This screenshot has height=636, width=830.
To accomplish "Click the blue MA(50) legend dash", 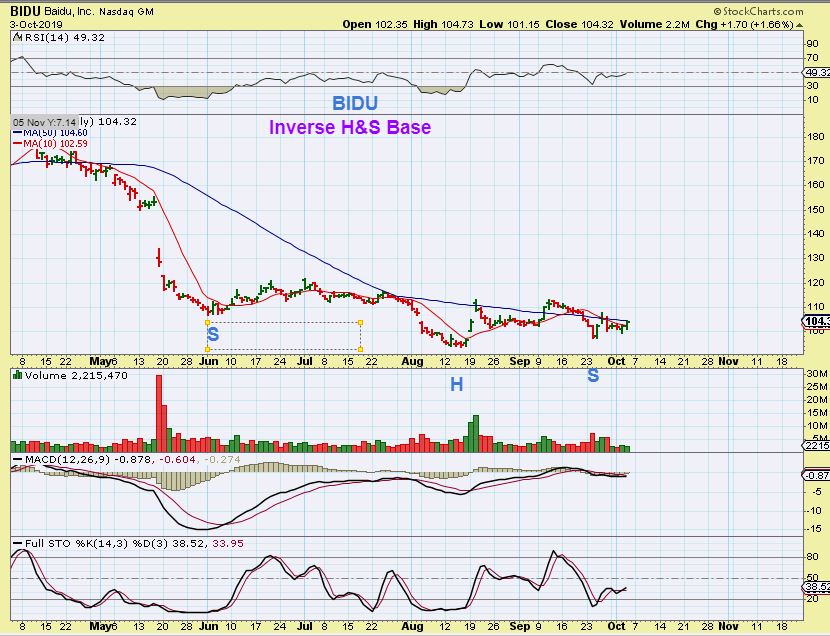I will click(17, 133).
